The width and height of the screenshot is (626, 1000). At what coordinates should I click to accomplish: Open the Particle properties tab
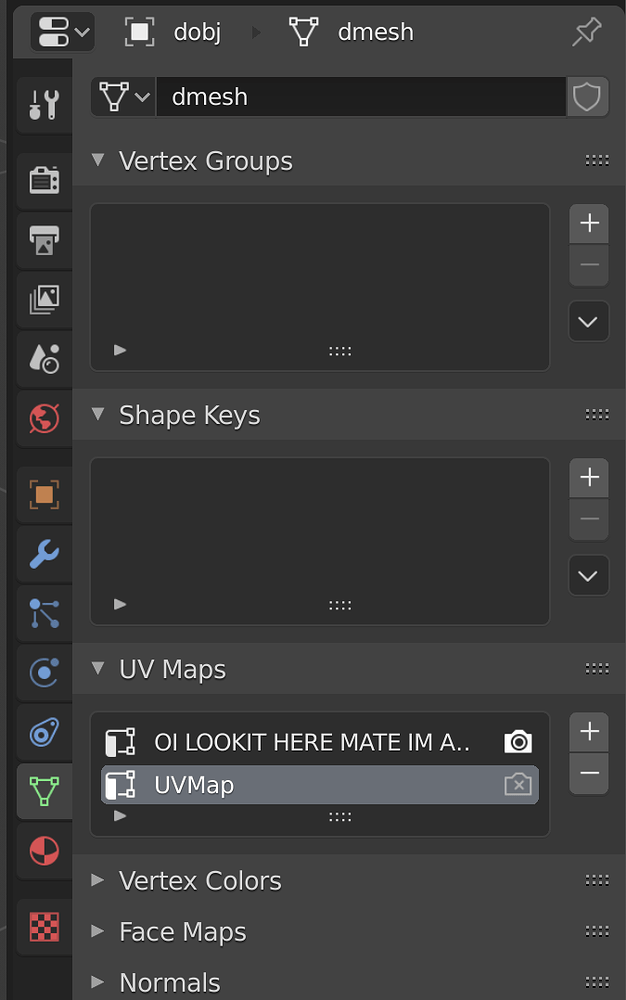(44, 613)
